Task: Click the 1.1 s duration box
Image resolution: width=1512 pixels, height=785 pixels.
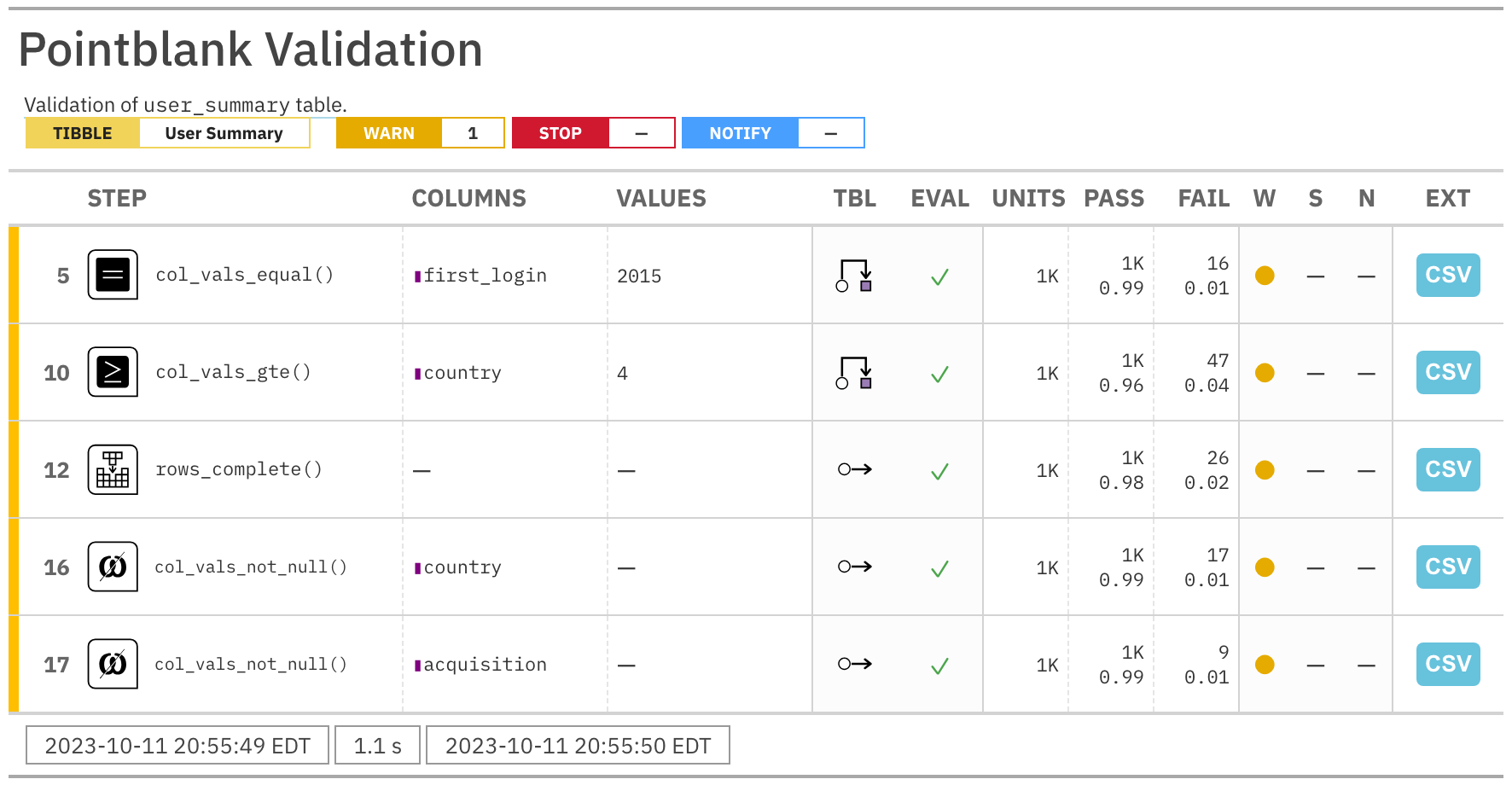Action: (x=377, y=746)
